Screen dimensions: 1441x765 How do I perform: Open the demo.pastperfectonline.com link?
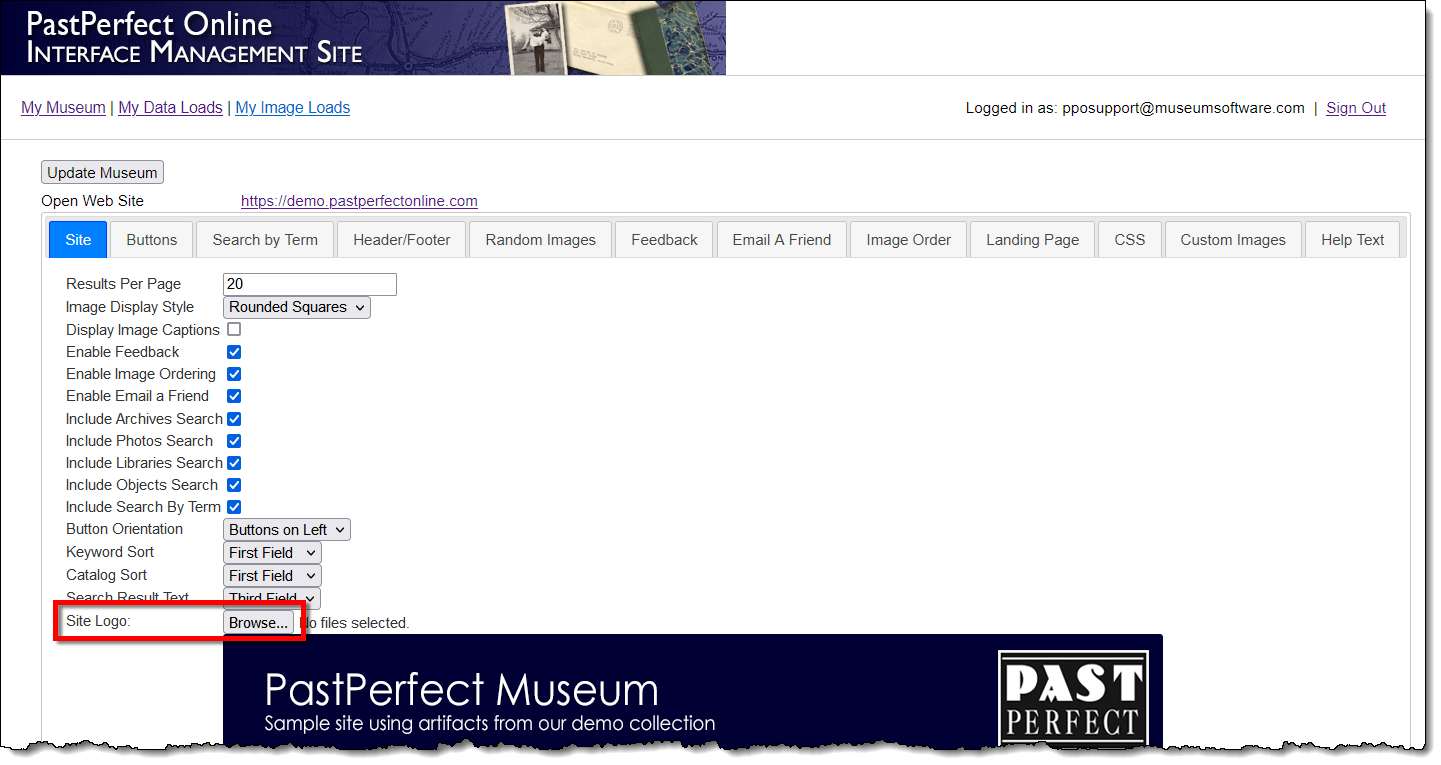359,201
